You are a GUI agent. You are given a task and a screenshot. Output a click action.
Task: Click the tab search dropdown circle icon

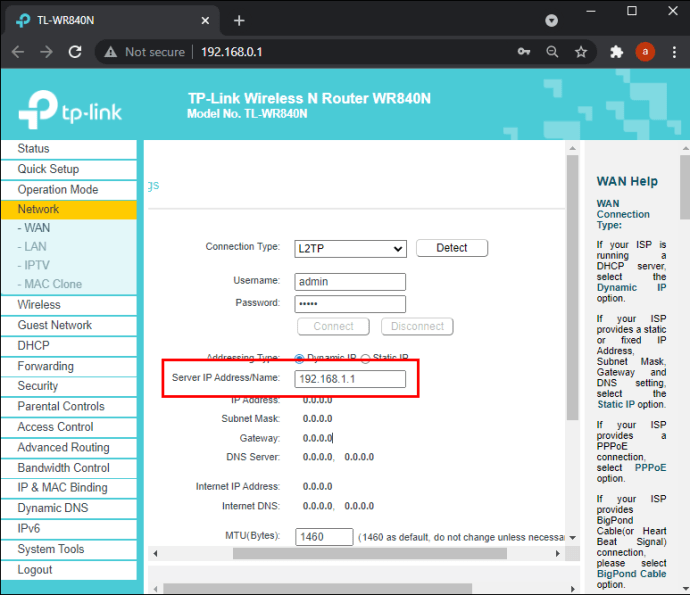tap(551, 20)
